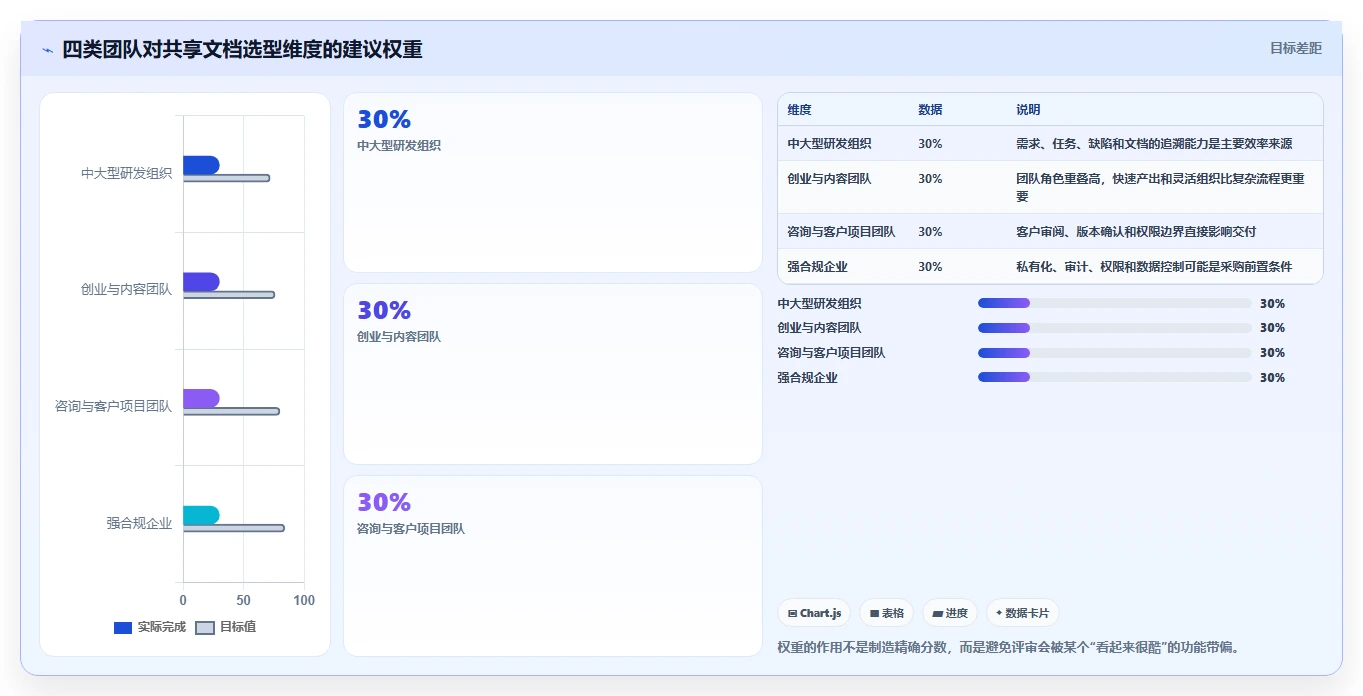Click the 强合规企业 chart axis label

coord(139,523)
